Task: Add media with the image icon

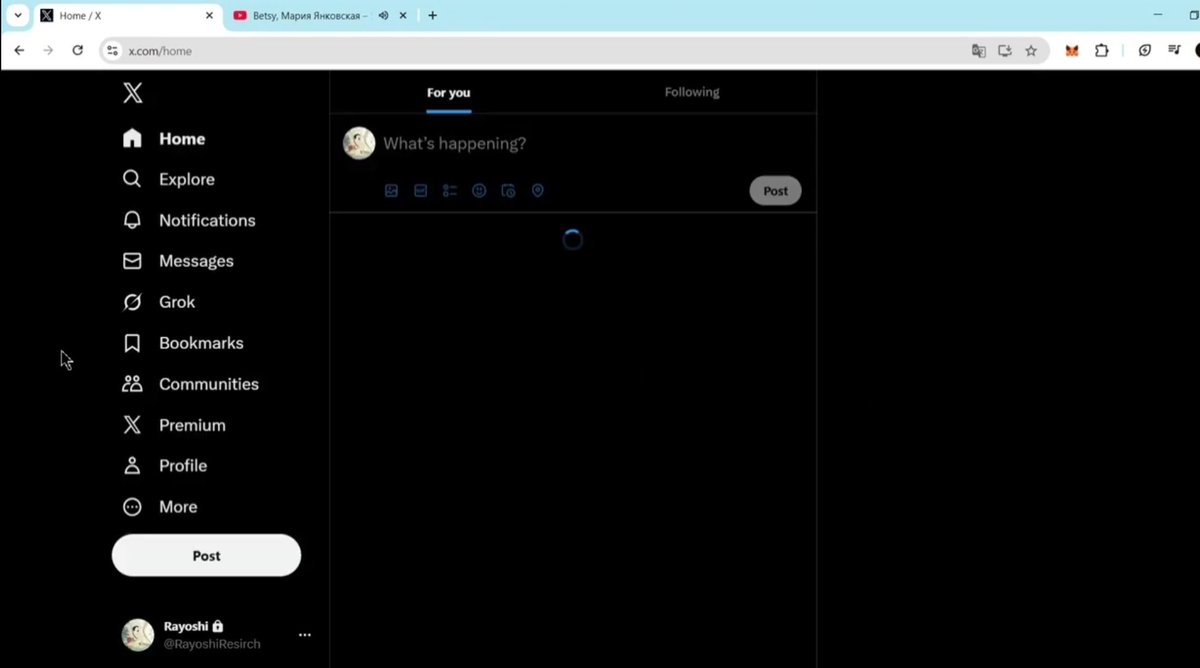Action: tap(392, 191)
